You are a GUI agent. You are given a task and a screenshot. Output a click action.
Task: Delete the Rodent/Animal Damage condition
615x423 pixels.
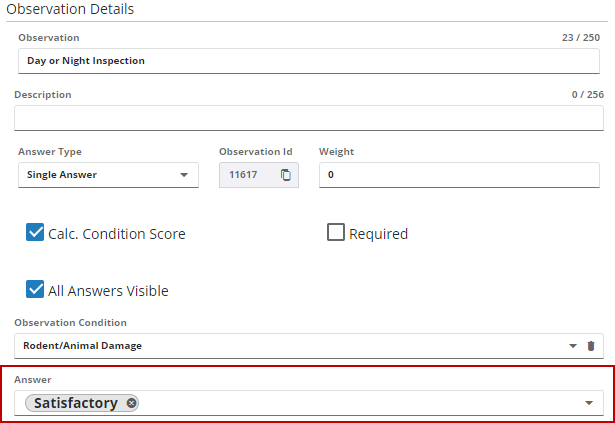590,346
